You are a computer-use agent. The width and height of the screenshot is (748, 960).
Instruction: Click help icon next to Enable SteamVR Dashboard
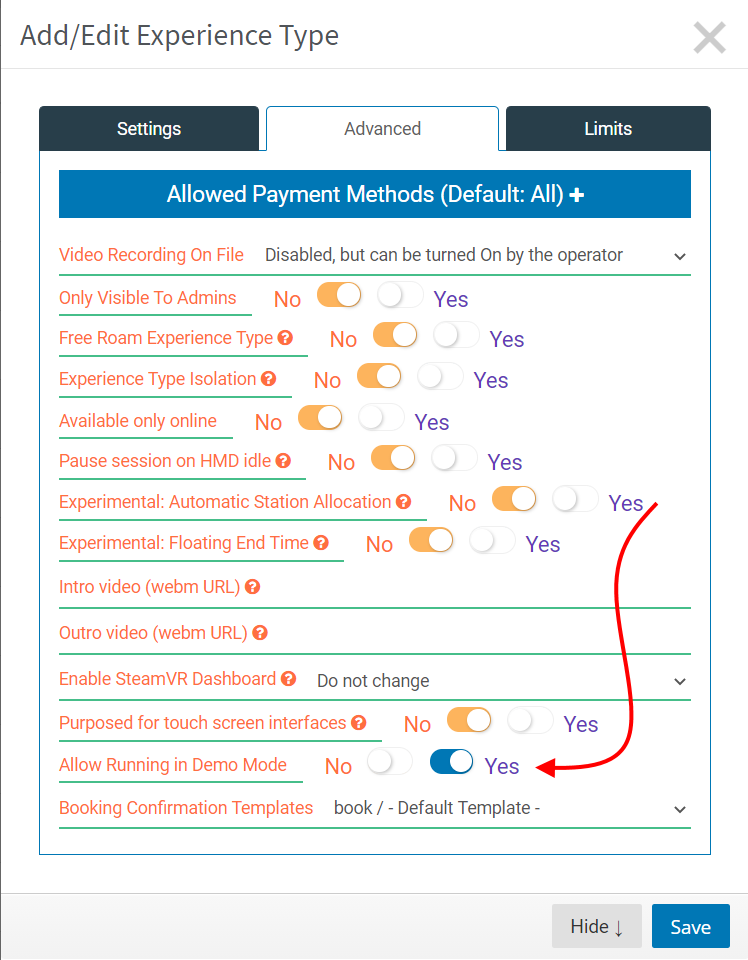289,678
